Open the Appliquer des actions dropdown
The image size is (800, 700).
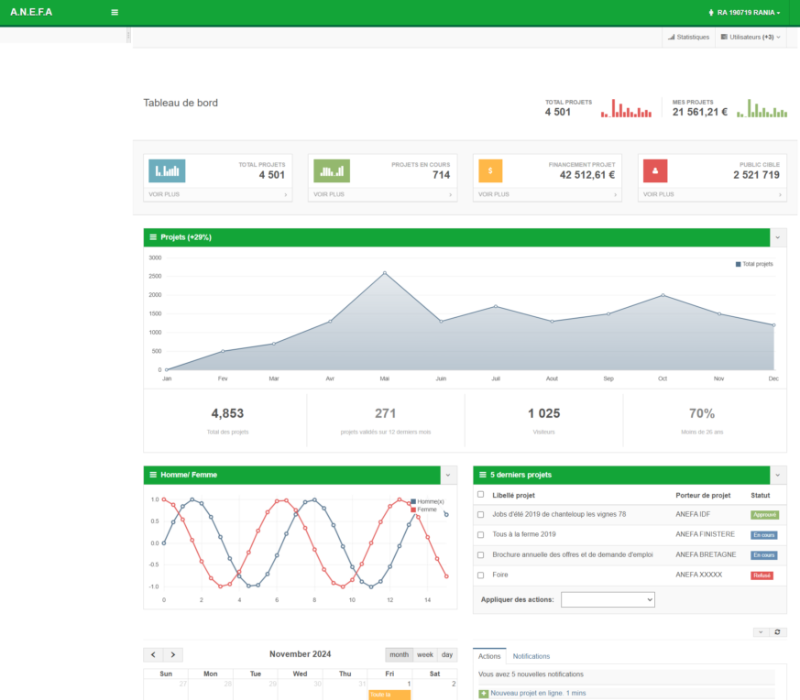pos(607,599)
